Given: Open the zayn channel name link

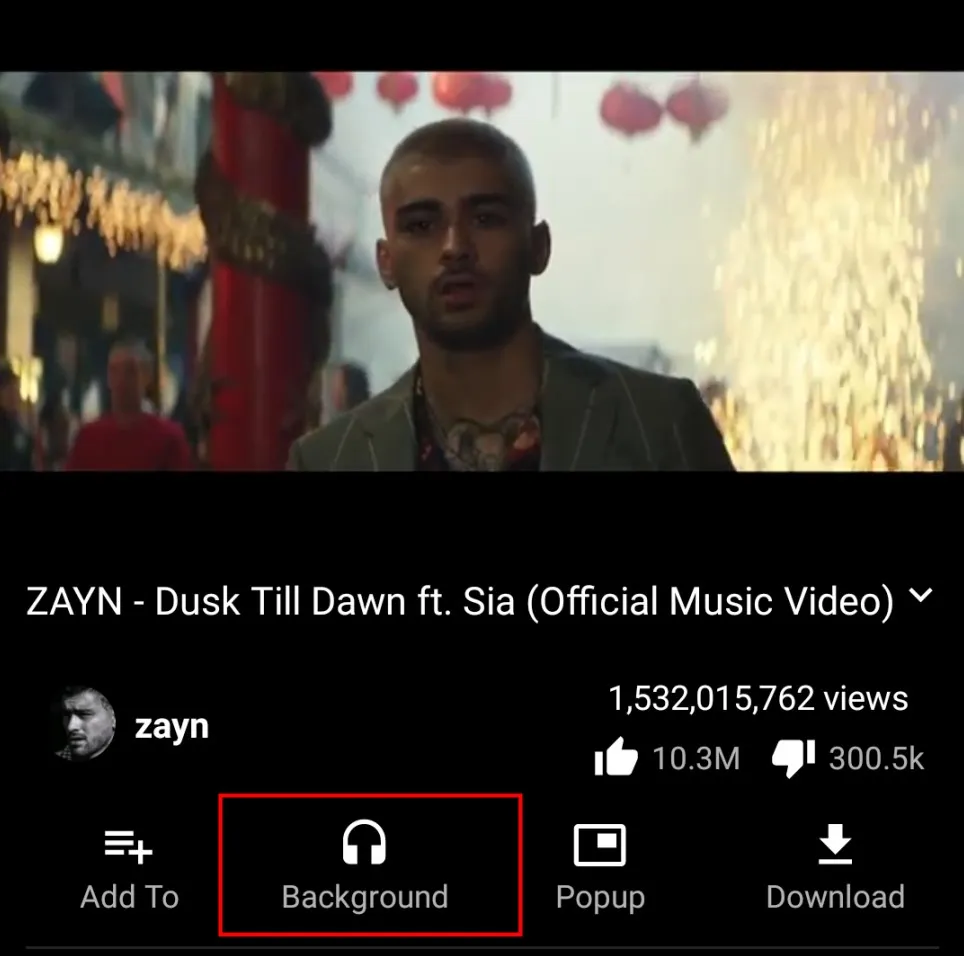Looking at the screenshot, I should (172, 727).
